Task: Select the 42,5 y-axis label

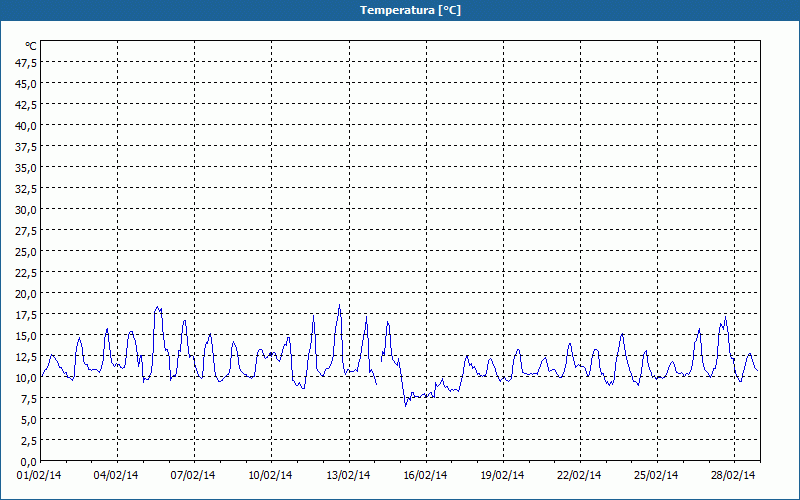Action: 27,105
